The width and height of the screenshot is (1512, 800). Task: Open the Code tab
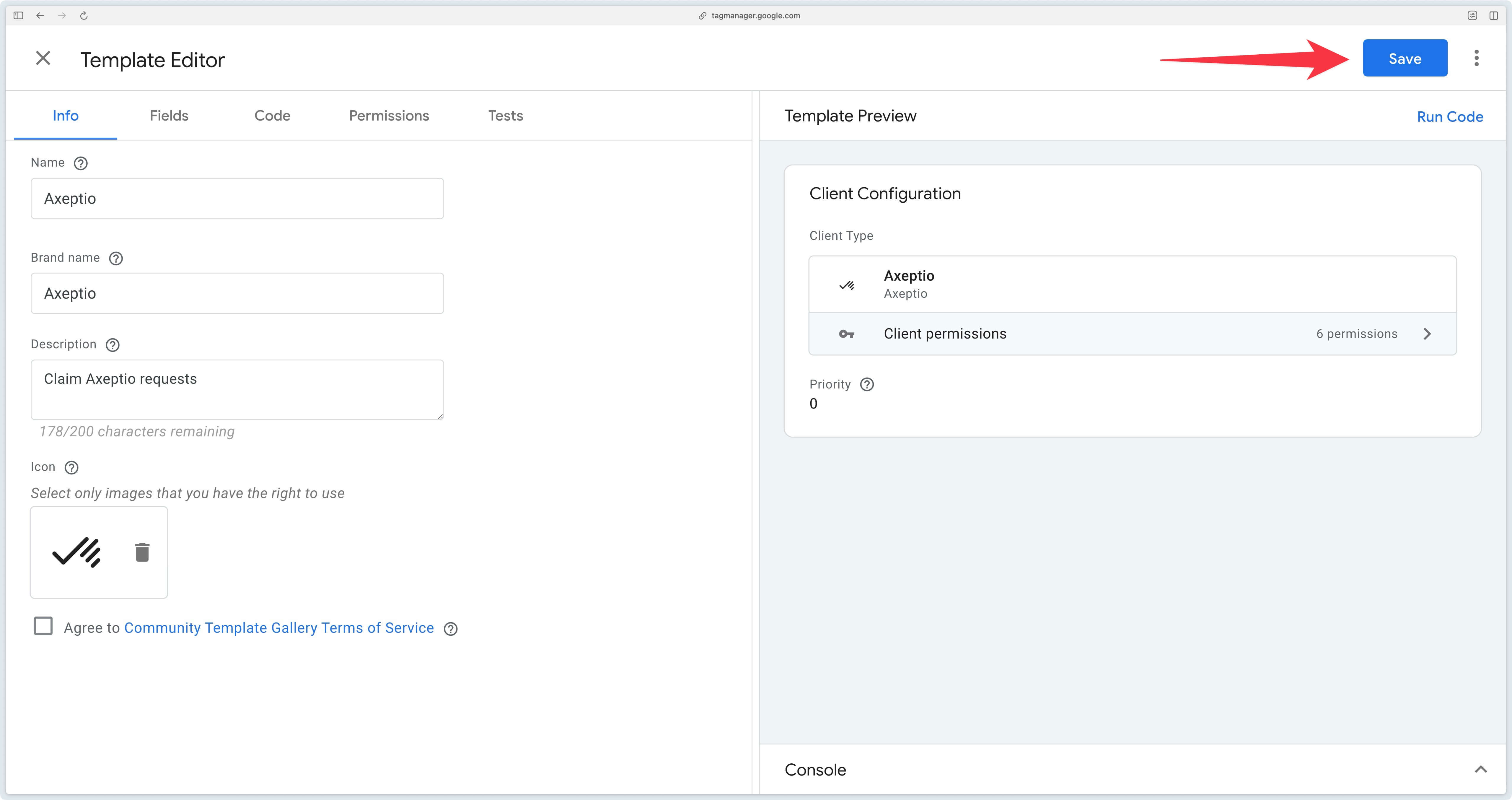click(272, 116)
